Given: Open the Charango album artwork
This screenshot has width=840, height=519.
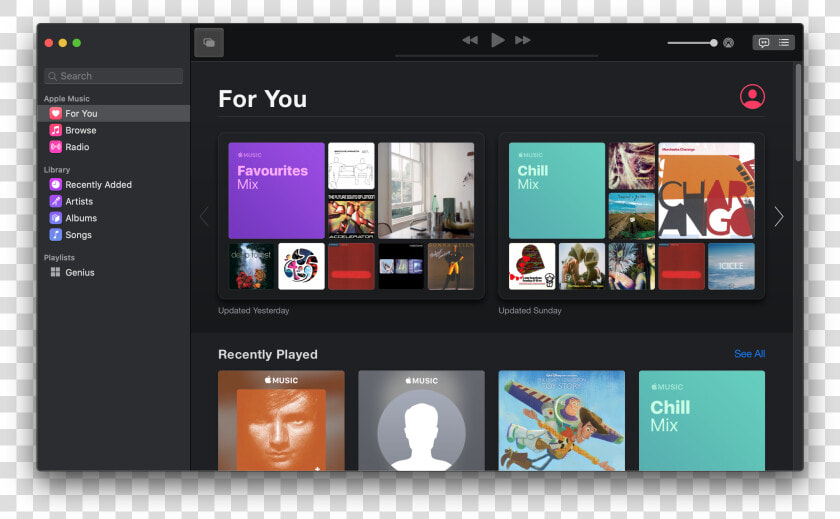Looking at the screenshot, I should tap(706, 190).
